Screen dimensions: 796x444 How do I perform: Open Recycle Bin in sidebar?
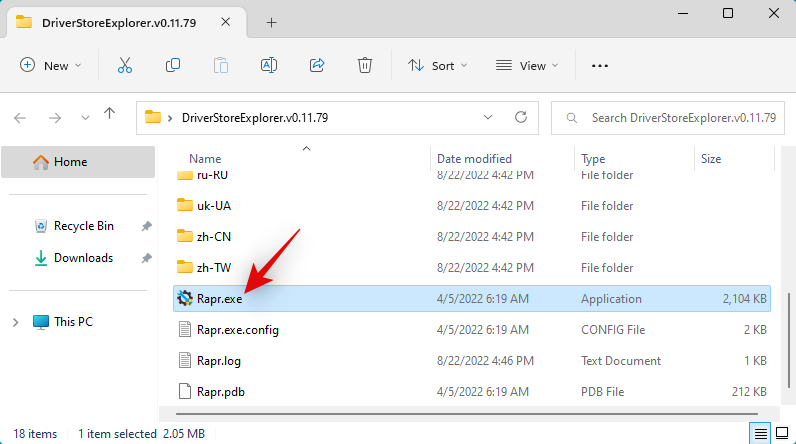[84, 226]
